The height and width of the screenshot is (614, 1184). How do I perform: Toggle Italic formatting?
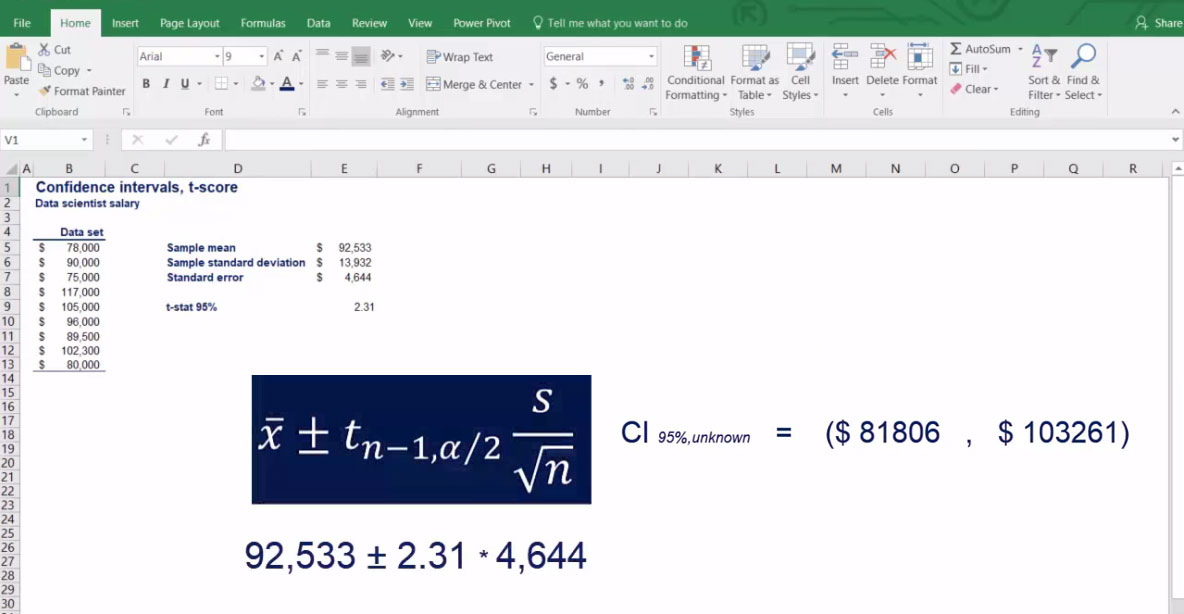click(165, 84)
